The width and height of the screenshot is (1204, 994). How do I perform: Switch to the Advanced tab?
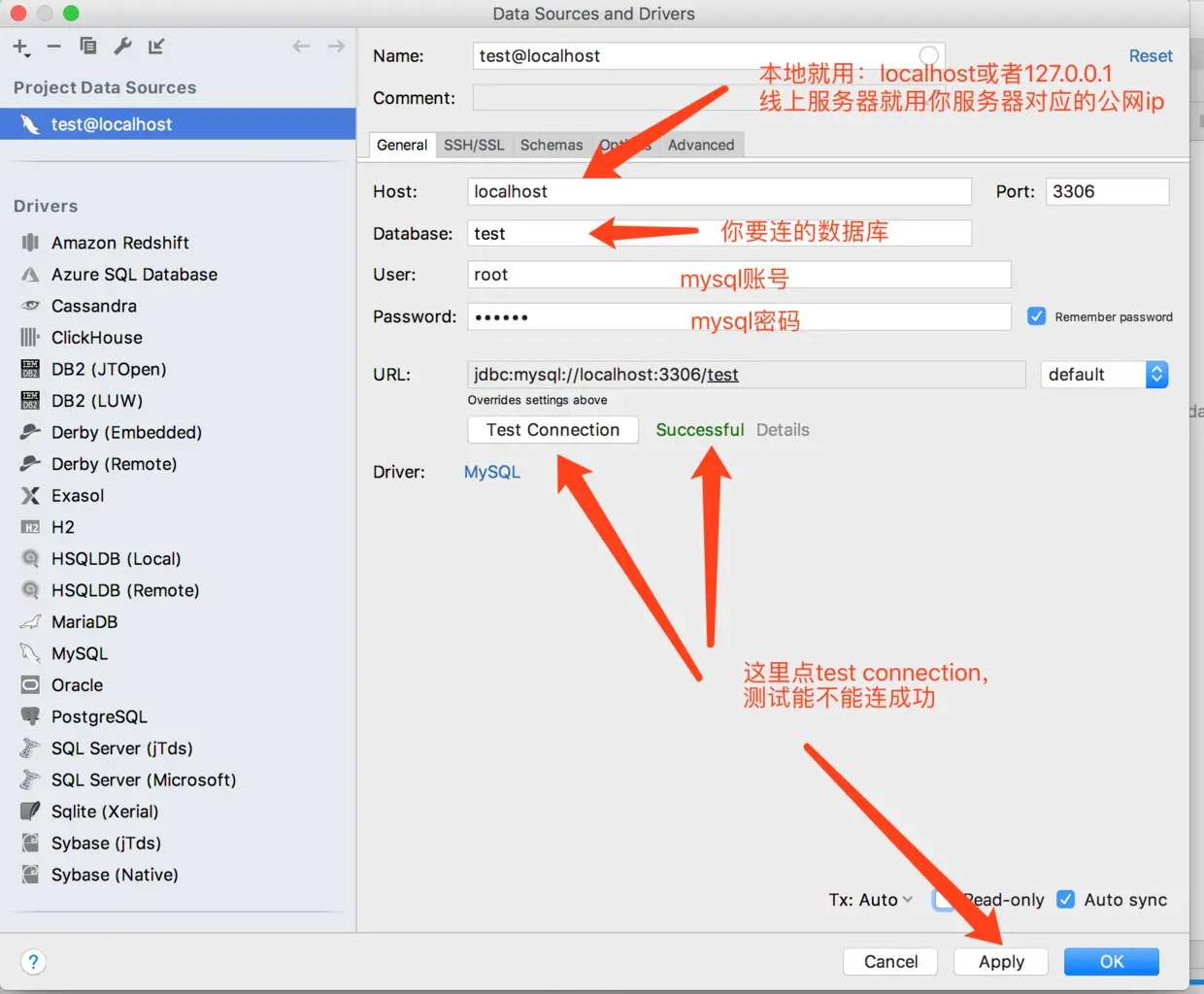click(x=701, y=145)
